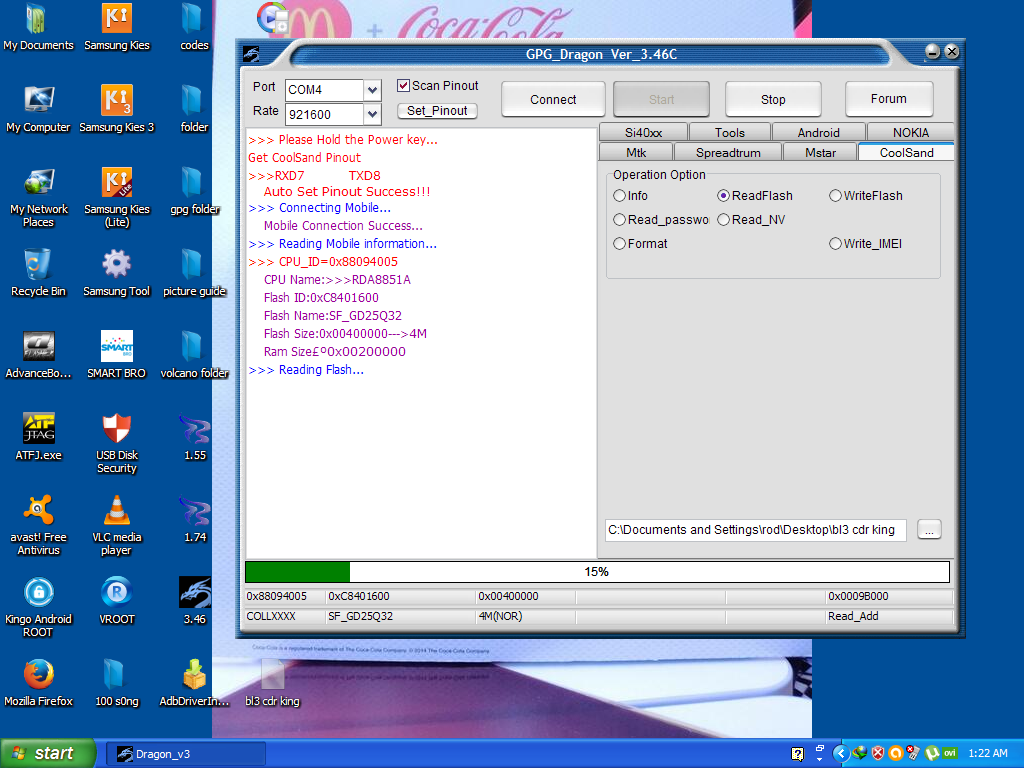Choose the Read_NV radio button
The width and height of the screenshot is (1024, 768).
point(723,220)
